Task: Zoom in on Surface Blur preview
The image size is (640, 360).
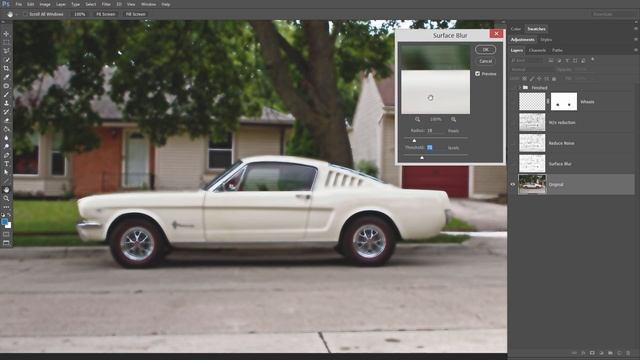Action: coord(453,119)
